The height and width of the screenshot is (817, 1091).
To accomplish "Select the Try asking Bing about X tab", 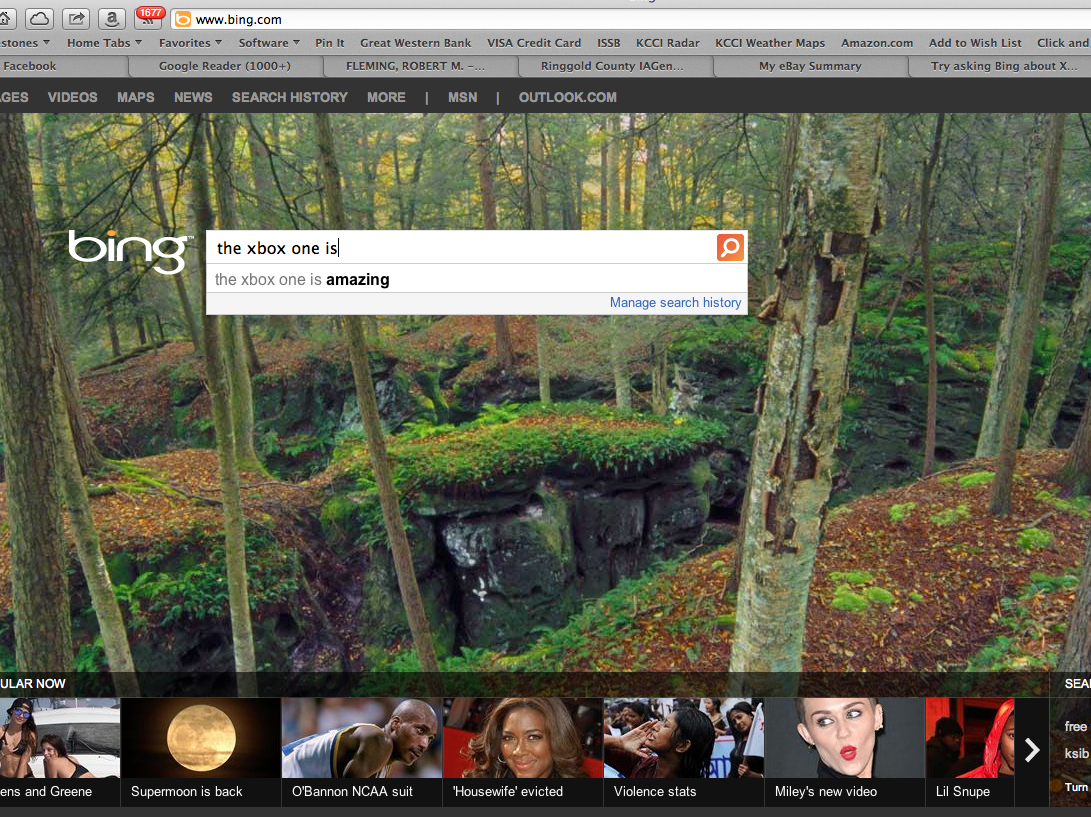I will 1001,66.
